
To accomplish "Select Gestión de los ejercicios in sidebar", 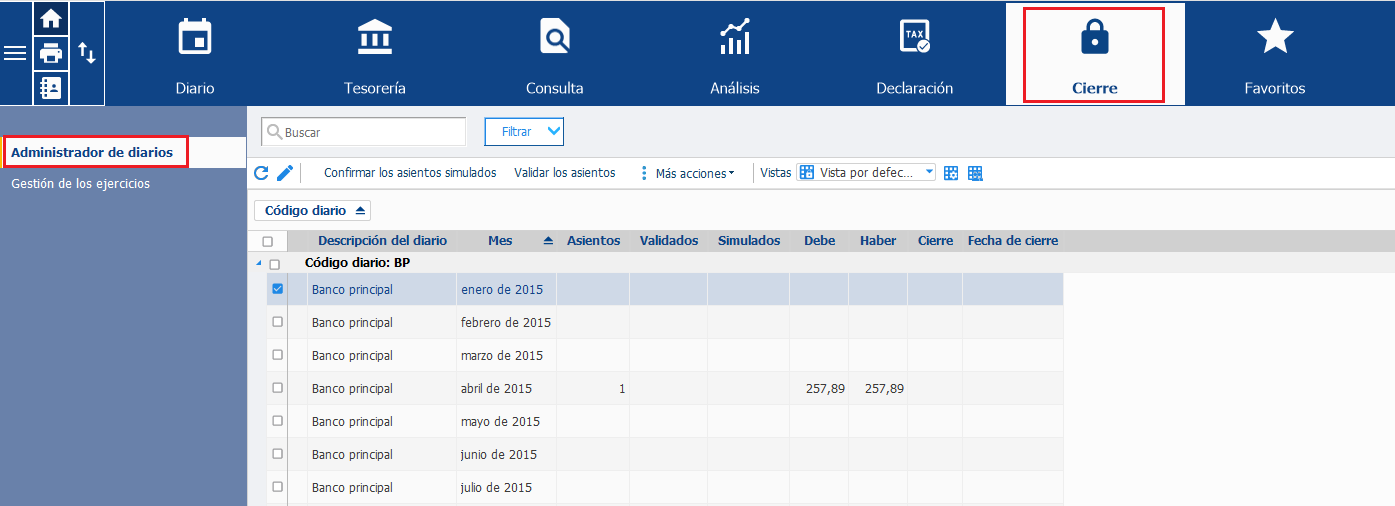I will click(x=81, y=184).
